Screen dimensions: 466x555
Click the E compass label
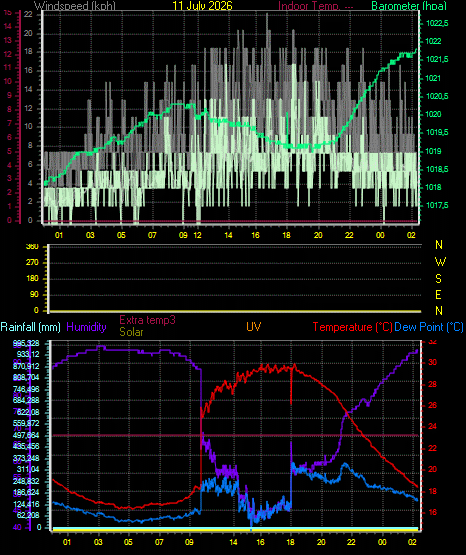(438, 295)
